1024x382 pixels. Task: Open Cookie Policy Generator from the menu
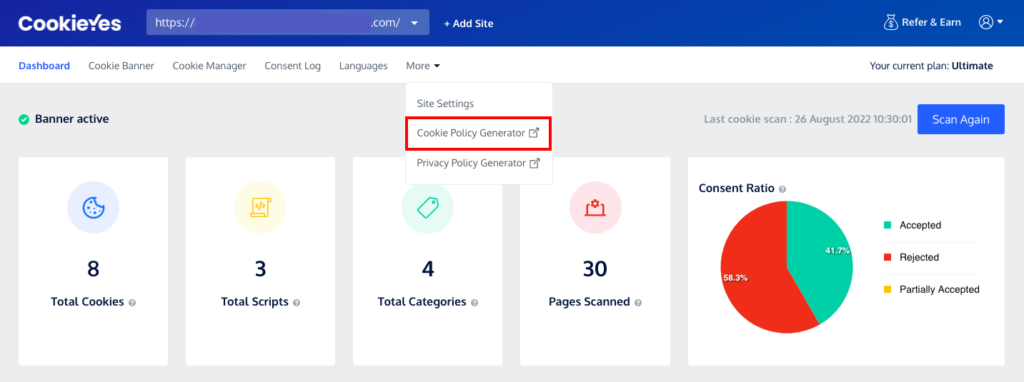tap(478, 133)
